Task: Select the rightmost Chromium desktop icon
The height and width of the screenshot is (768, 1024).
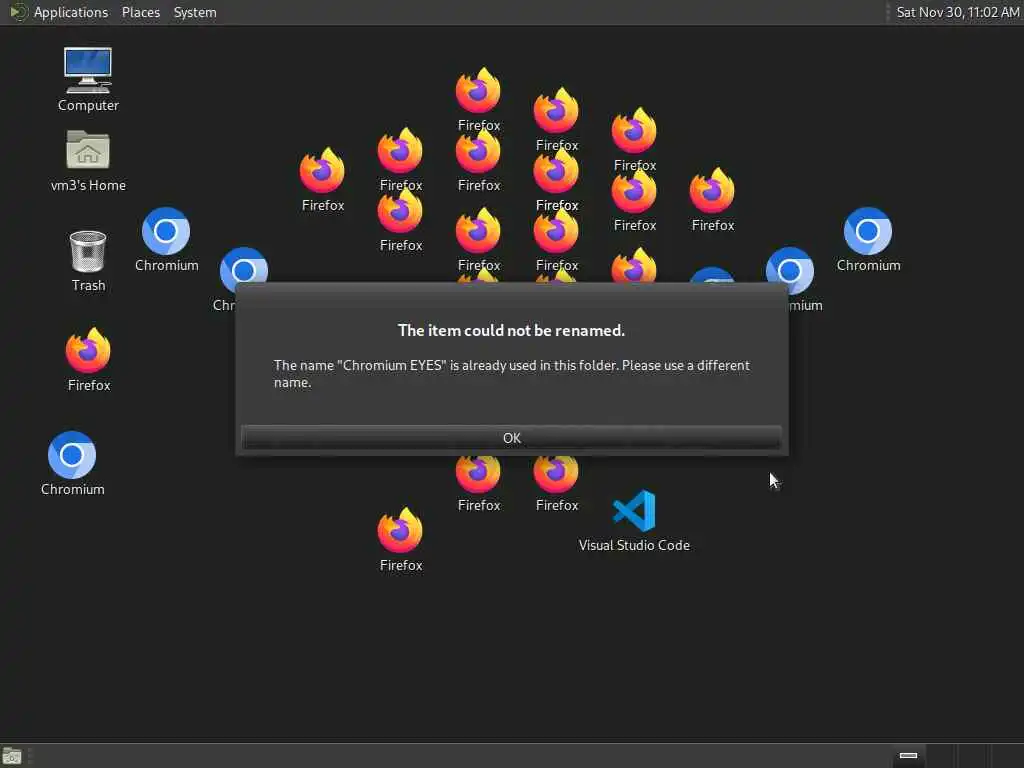Action: (868, 231)
